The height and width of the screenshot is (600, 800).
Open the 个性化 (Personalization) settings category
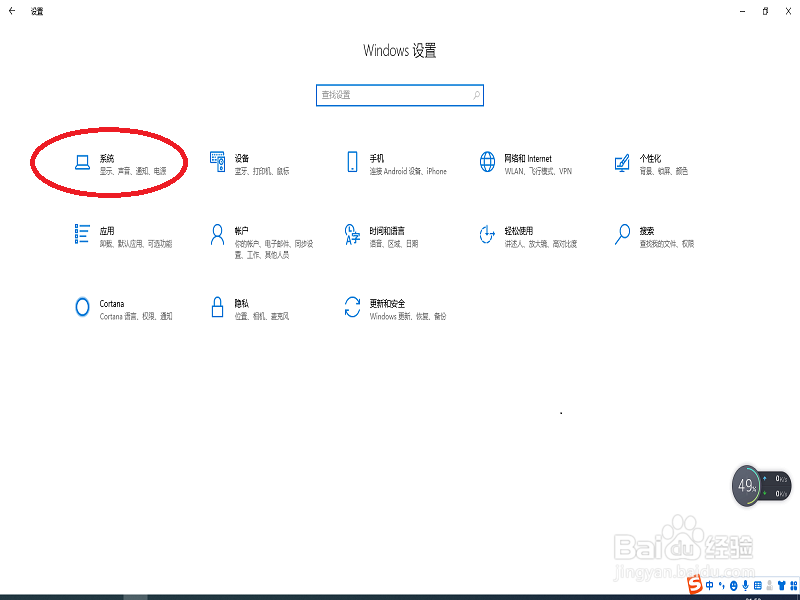pyautogui.click(x=651, y=164)
